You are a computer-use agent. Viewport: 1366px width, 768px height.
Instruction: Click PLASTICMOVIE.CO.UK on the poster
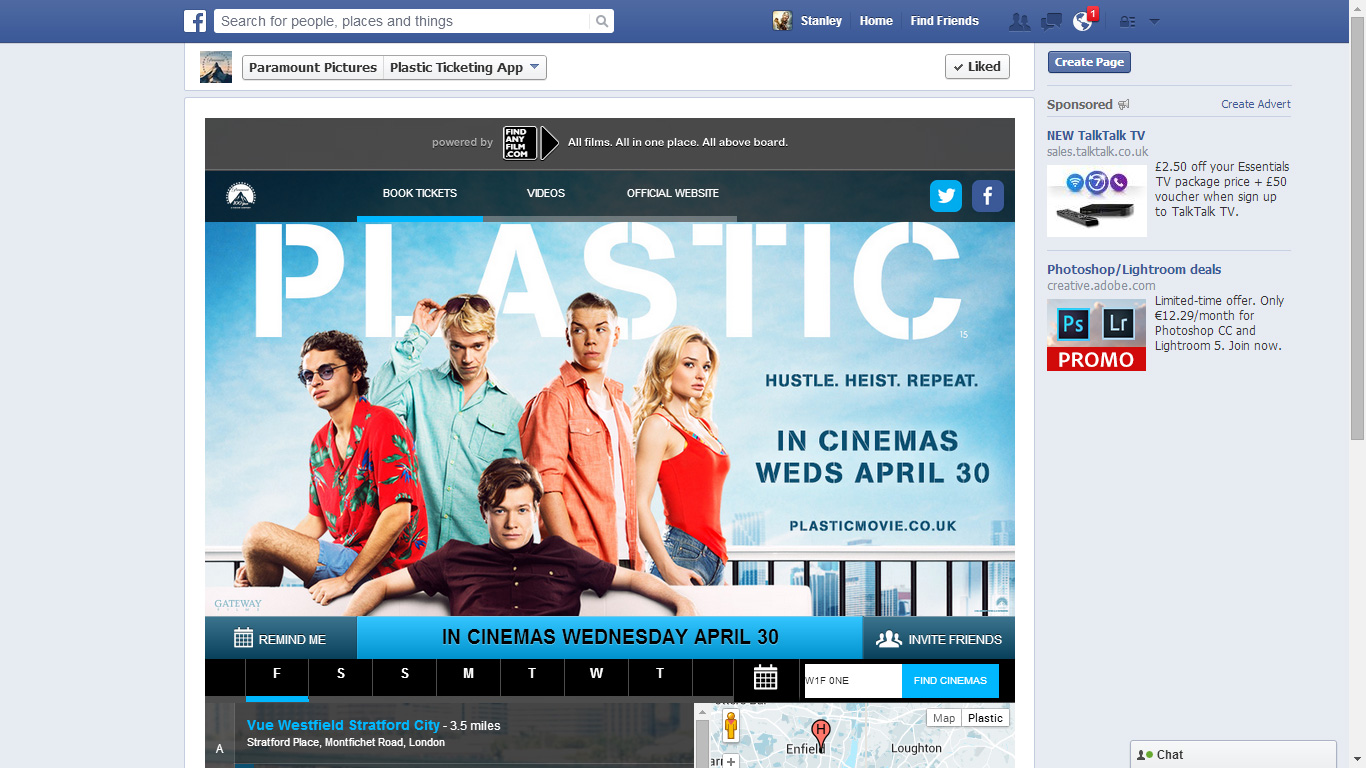tap(873, 525)
